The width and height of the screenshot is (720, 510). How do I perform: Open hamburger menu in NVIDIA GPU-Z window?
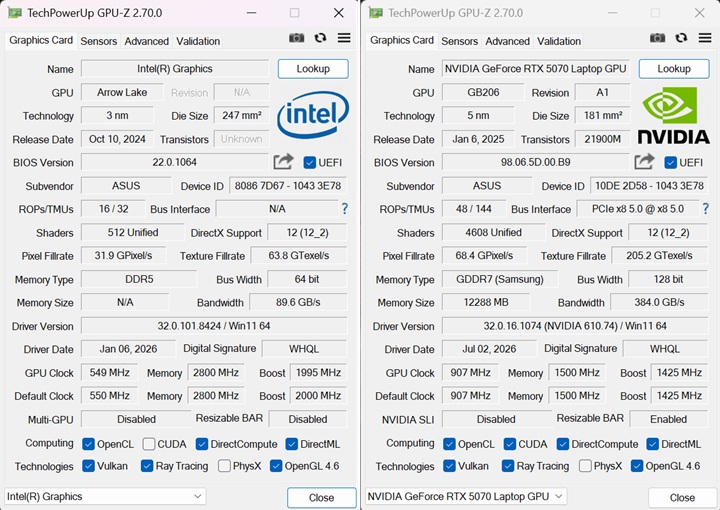coord(705,38)
